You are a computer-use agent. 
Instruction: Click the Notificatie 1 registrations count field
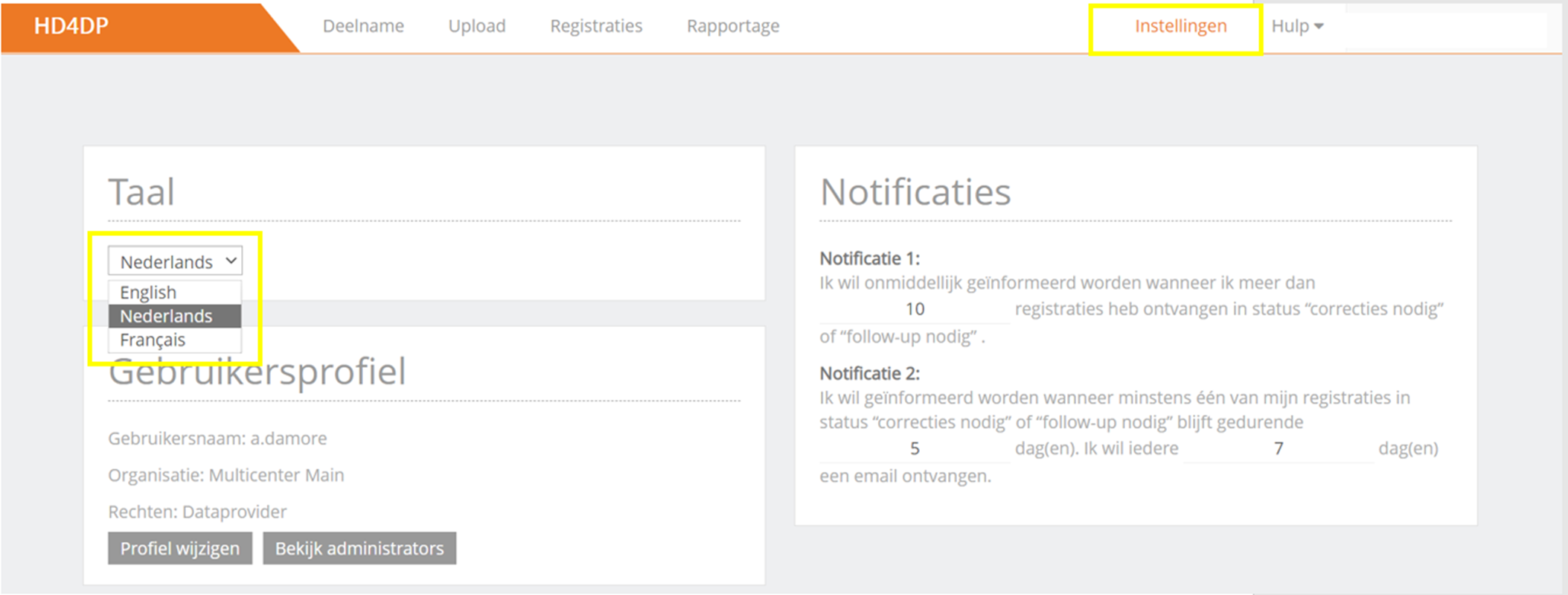915,309
